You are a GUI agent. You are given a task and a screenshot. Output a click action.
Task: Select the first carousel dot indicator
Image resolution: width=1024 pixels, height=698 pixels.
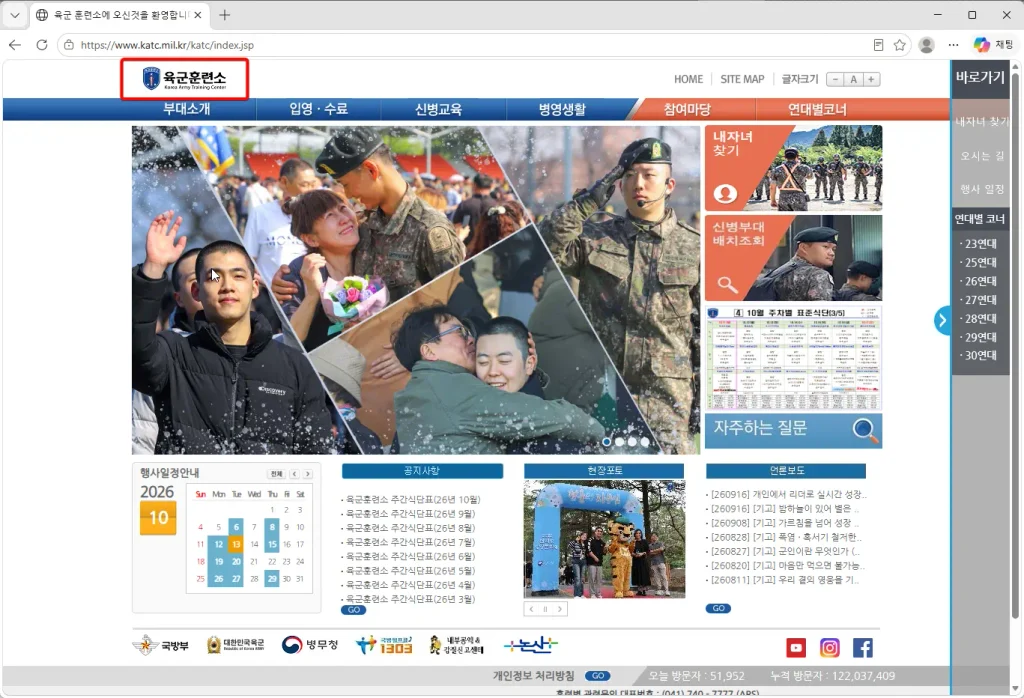tap(607, 442)
